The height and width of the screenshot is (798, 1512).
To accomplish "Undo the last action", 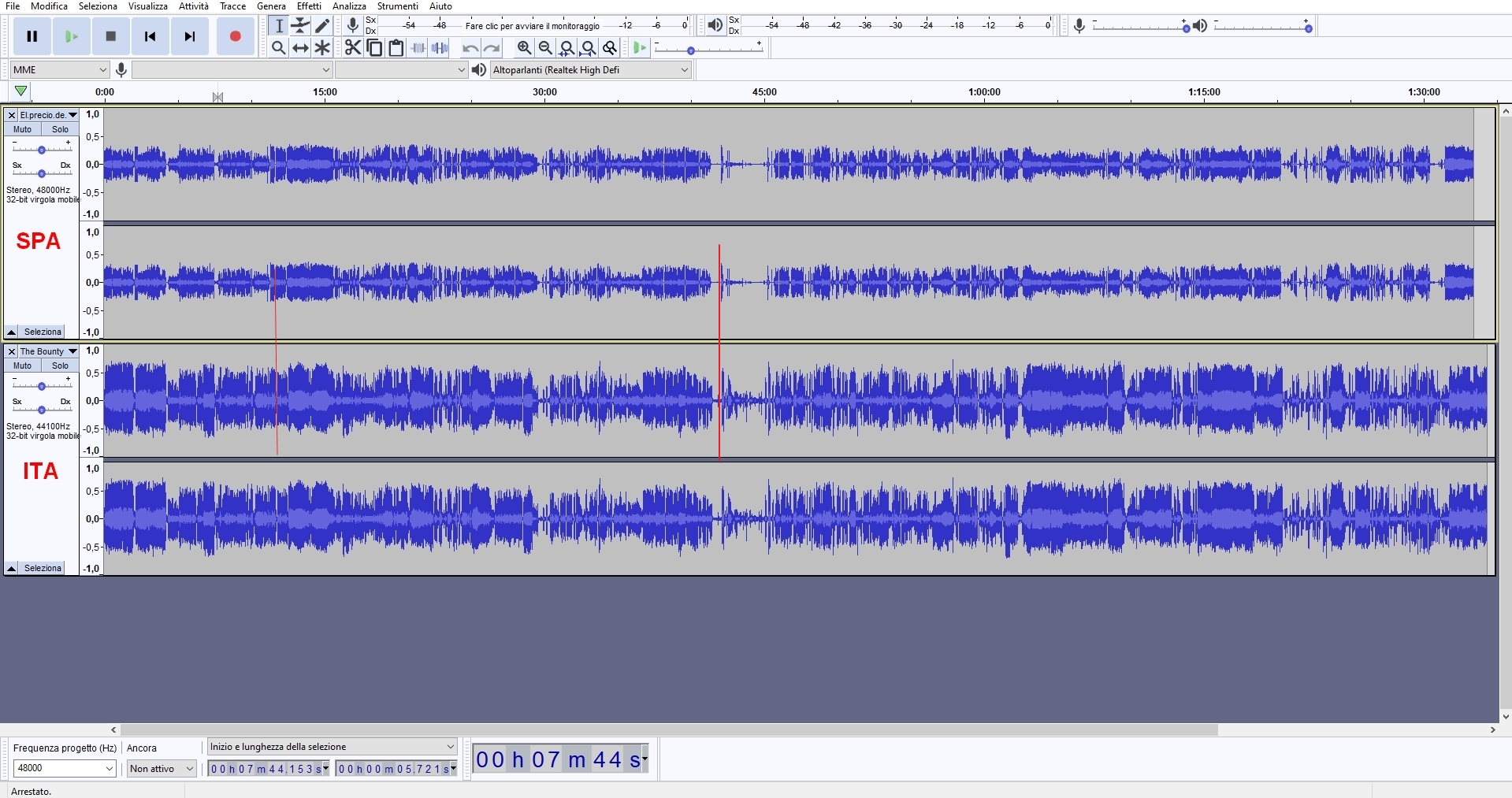I will point(470,48).
